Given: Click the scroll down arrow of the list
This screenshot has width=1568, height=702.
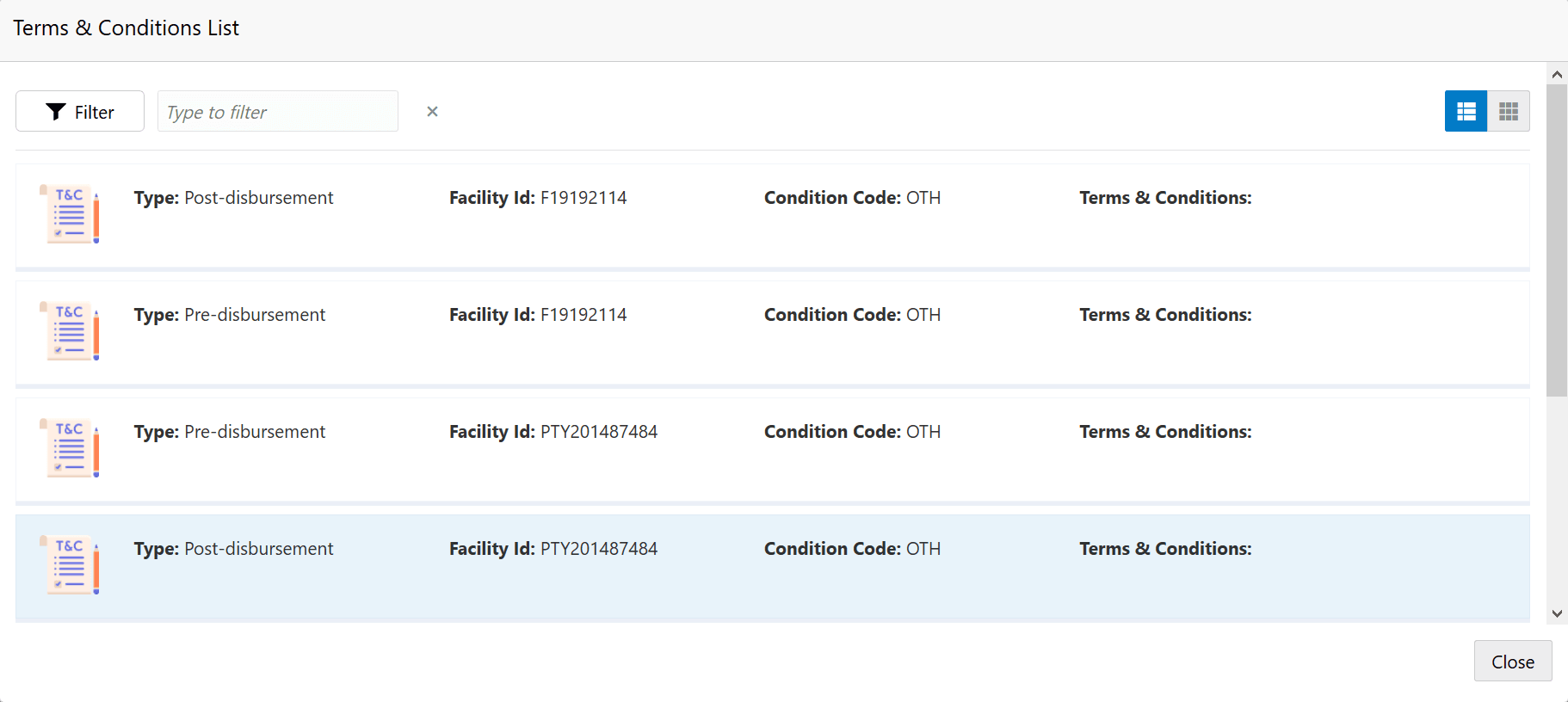Looking at the screenshot, I should click(x=1557, y=613).
